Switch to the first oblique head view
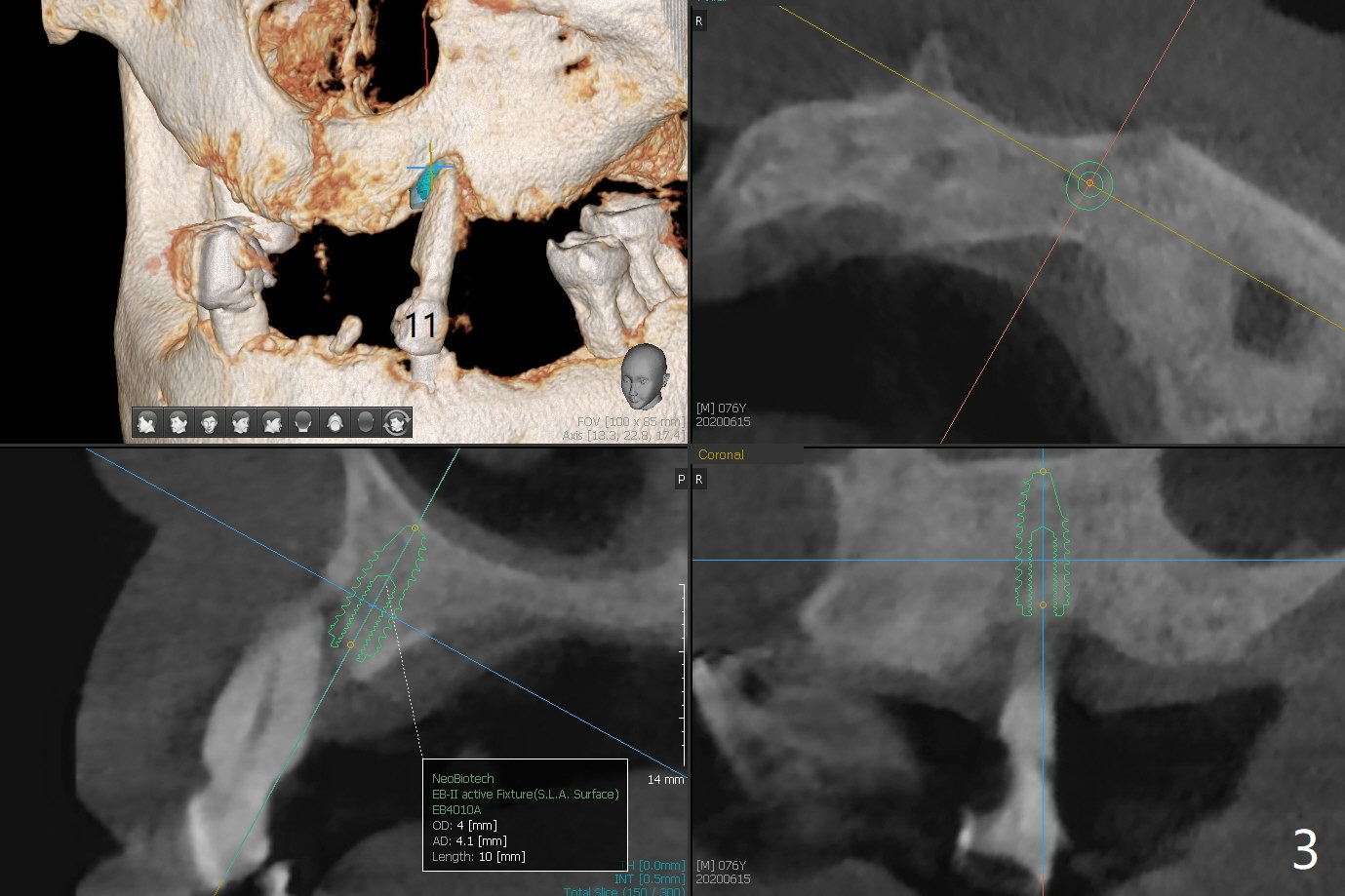The width and height of the screenshot is (1345, 896). coord(178,422)
